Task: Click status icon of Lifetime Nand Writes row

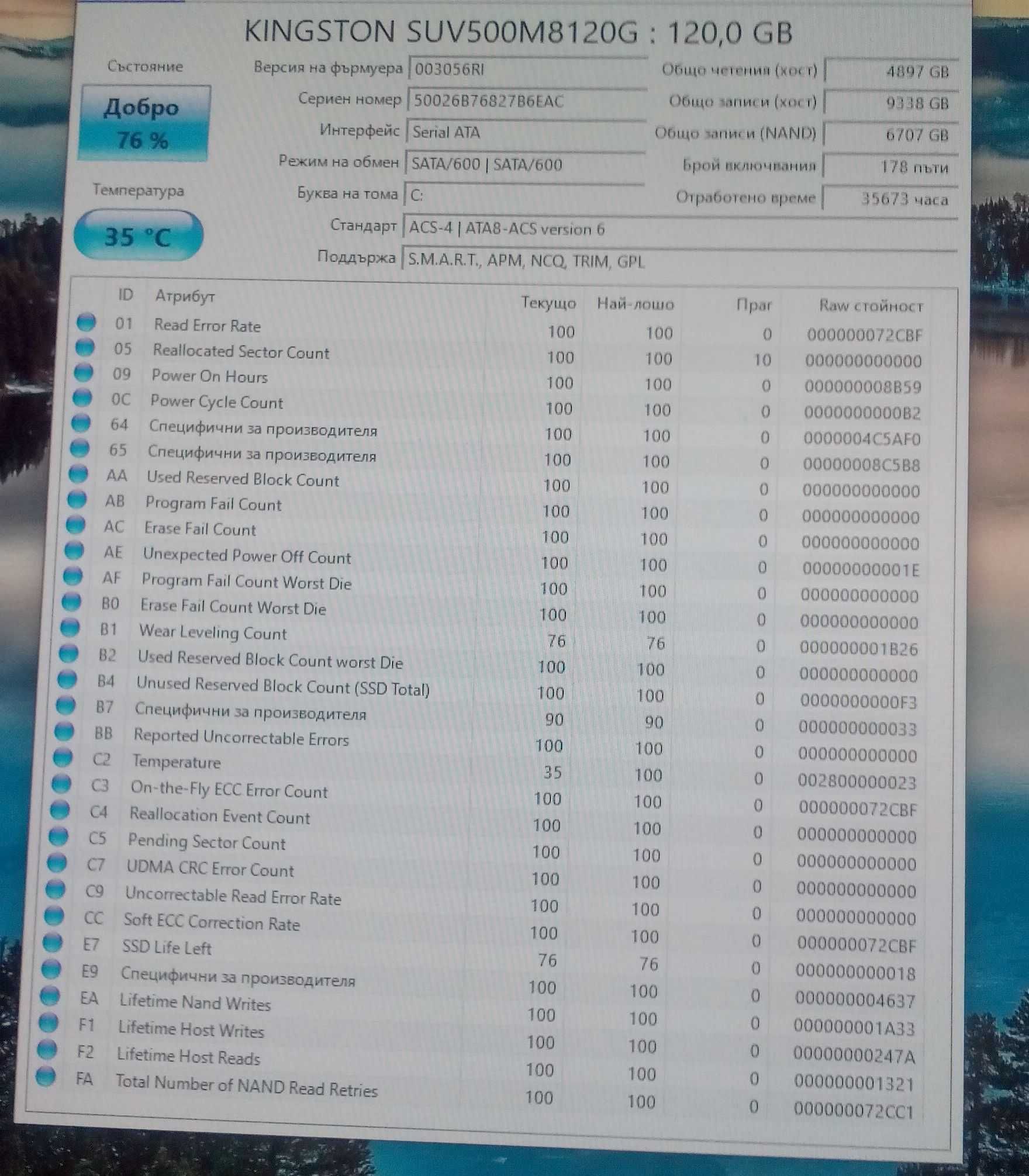Action: pyautogui.click(x=50, y=995)
